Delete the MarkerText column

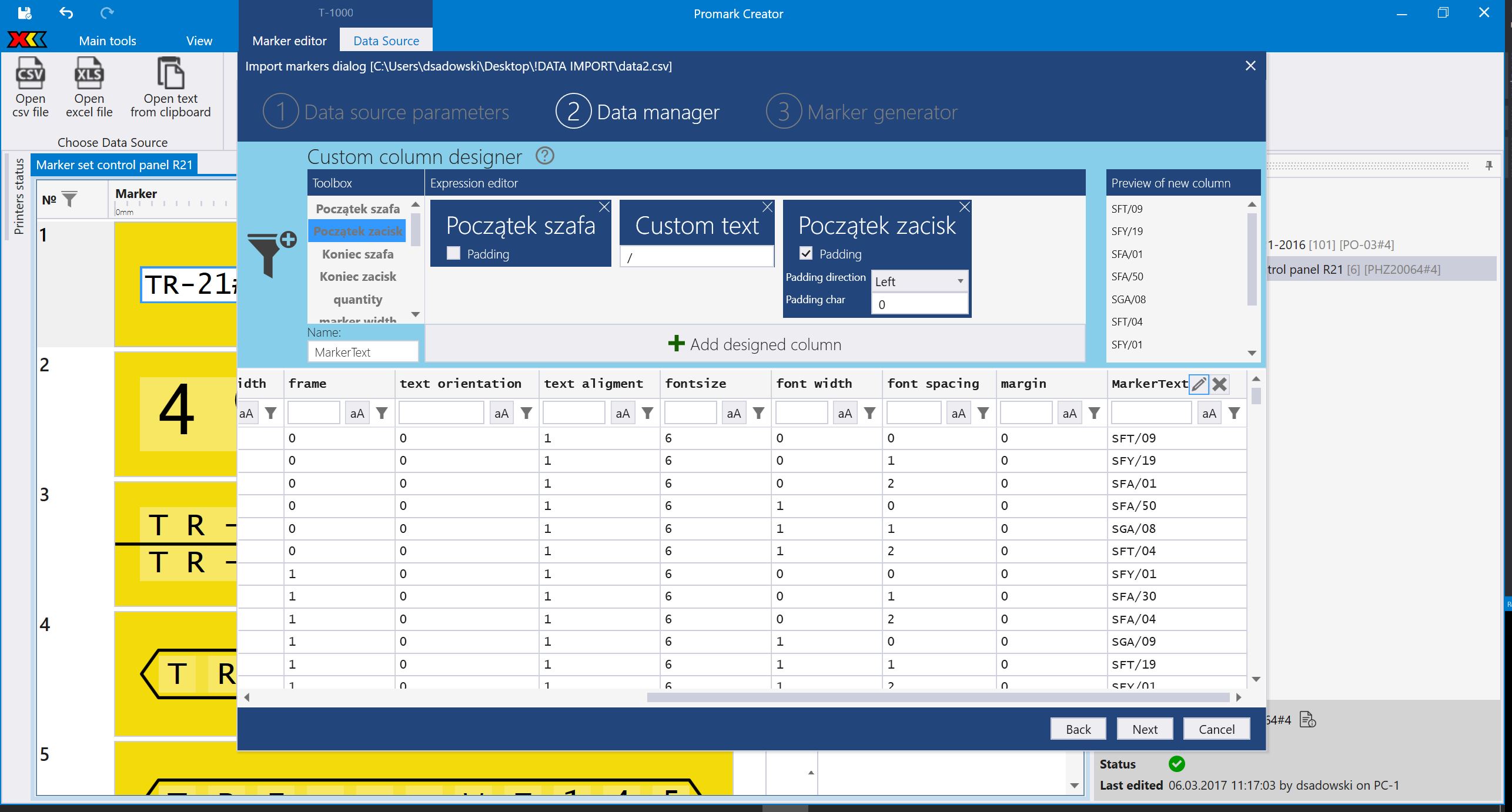click(1220, 384)
